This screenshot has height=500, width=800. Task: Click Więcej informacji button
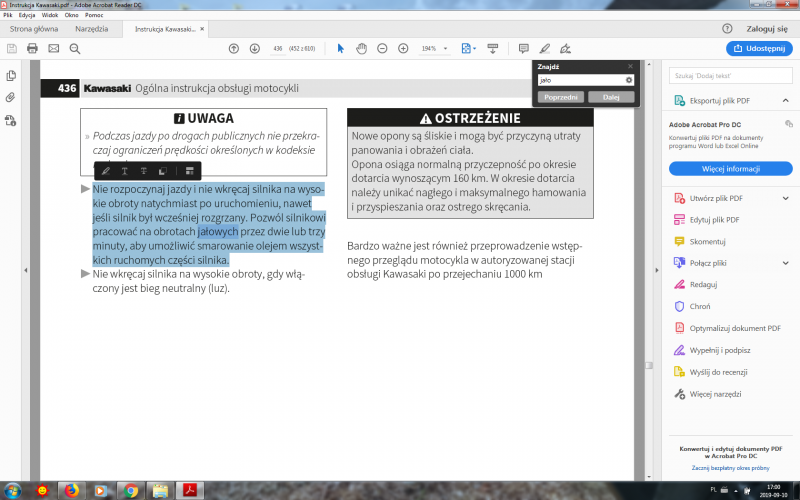pyautogui.click(x=731, y=168)
